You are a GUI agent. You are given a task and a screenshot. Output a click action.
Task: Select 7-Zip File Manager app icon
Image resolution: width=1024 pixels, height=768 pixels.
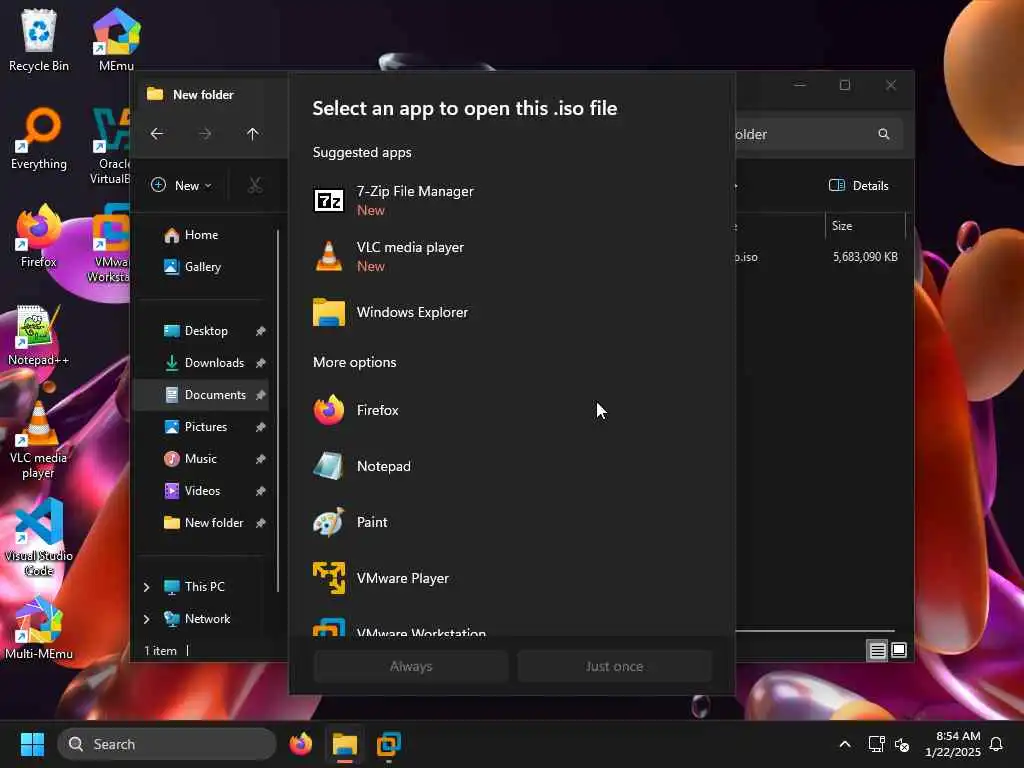(328, 200)
